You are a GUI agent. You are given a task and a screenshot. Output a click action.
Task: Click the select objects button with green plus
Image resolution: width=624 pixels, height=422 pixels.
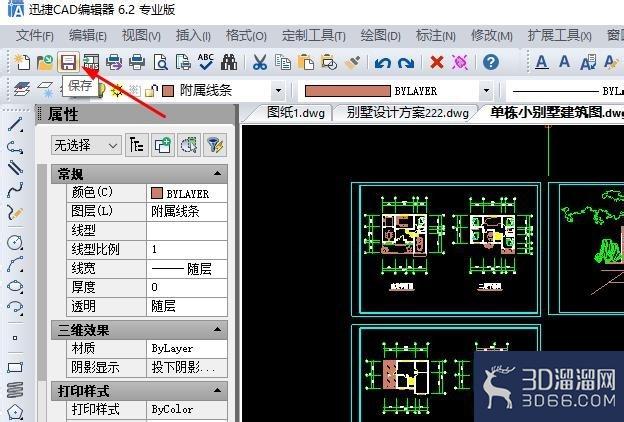(x=162, y=145)
